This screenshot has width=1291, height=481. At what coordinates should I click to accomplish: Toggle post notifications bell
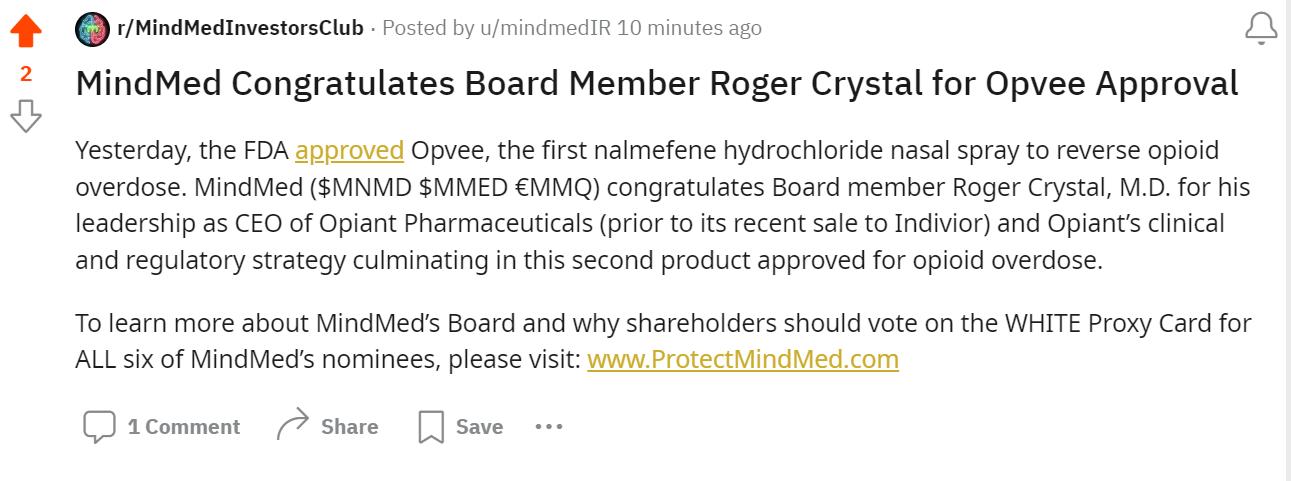click(x=1261, y=30)
